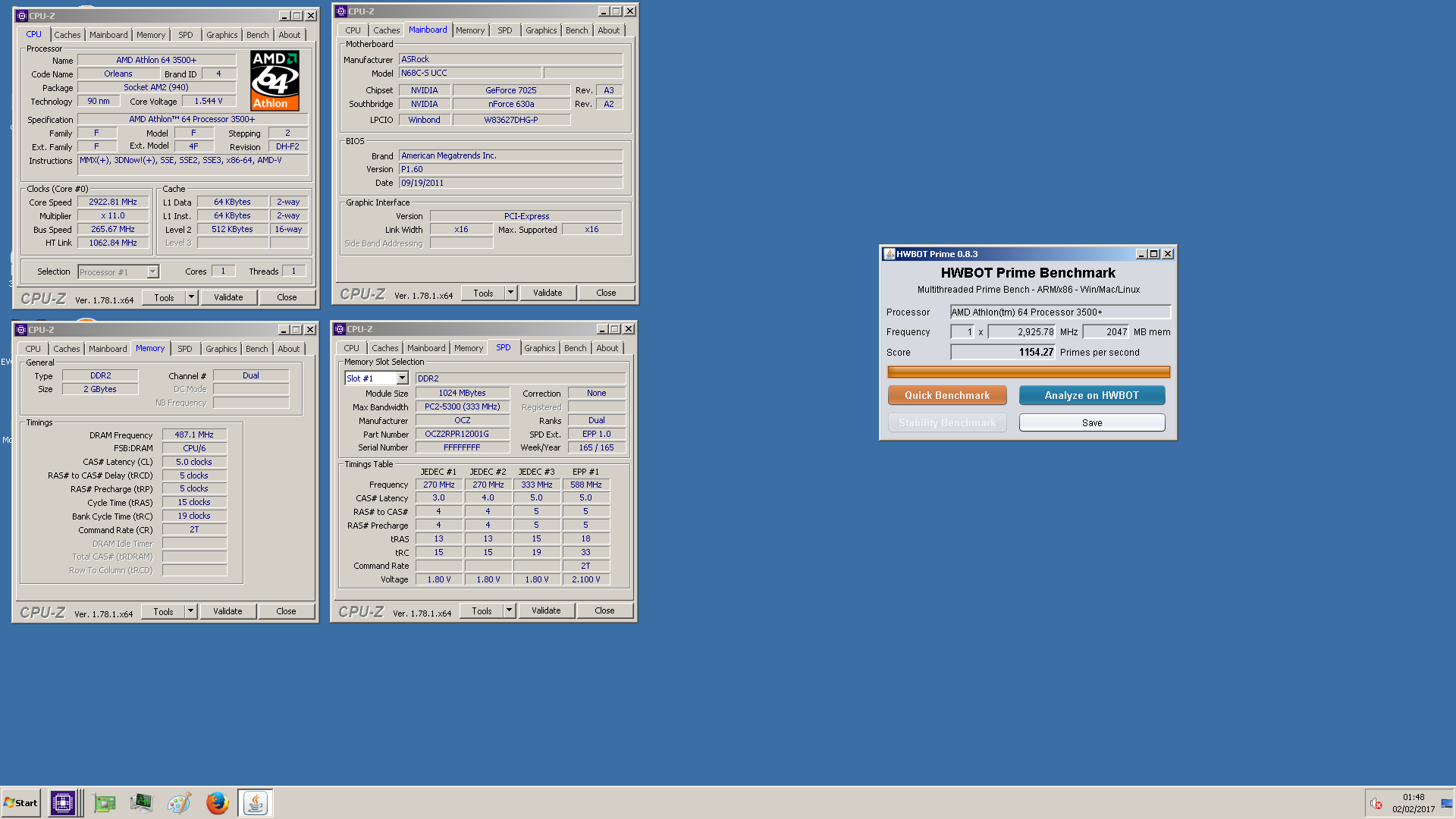
Task: Open the system monitor taskbar icon
Action: pos(142,803)
